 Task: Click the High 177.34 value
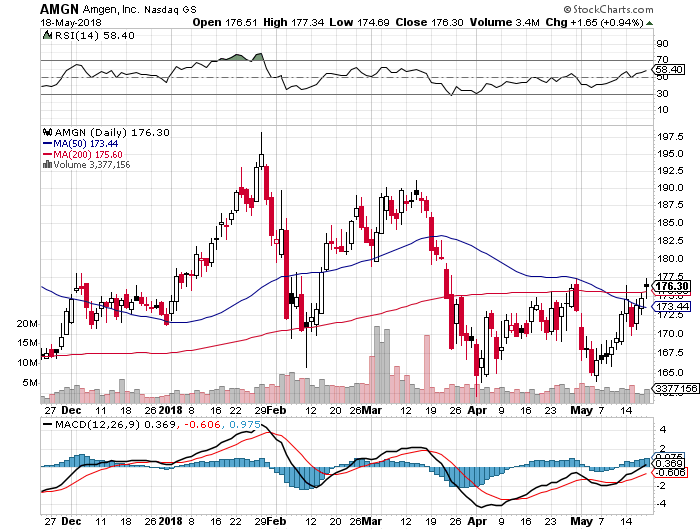[x=293, y=22]
